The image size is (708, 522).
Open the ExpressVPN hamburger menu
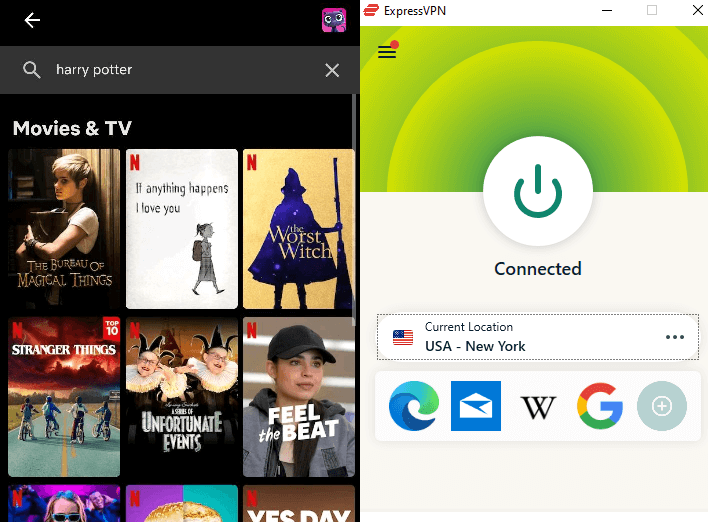(387, 51)
